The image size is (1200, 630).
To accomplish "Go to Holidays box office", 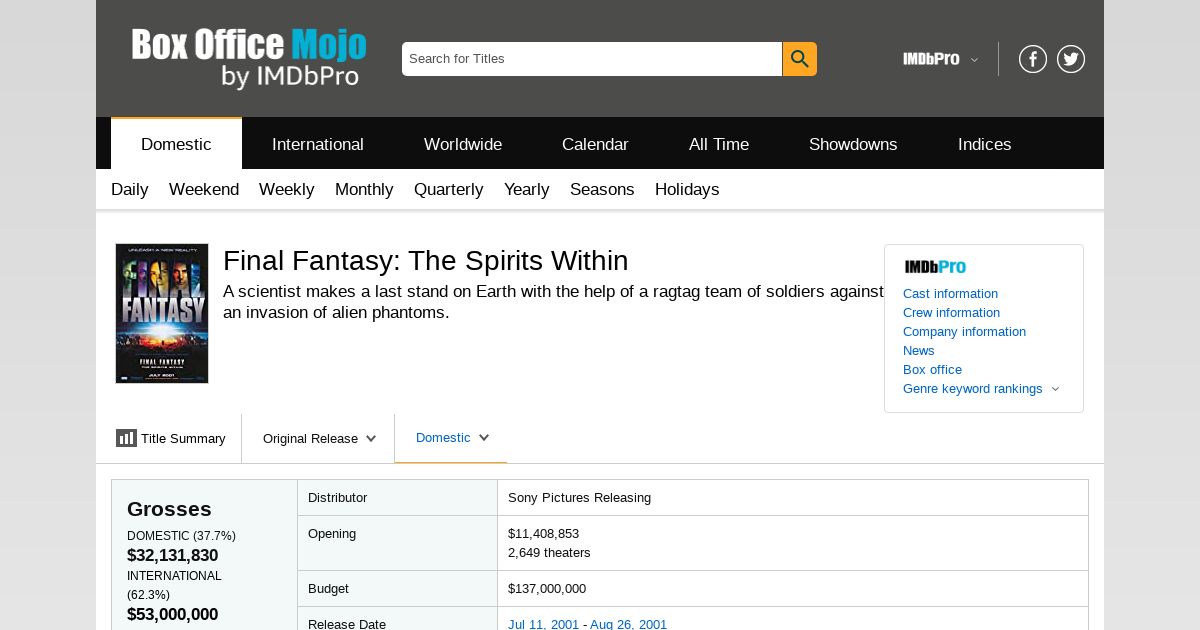I will click(687, 189).
